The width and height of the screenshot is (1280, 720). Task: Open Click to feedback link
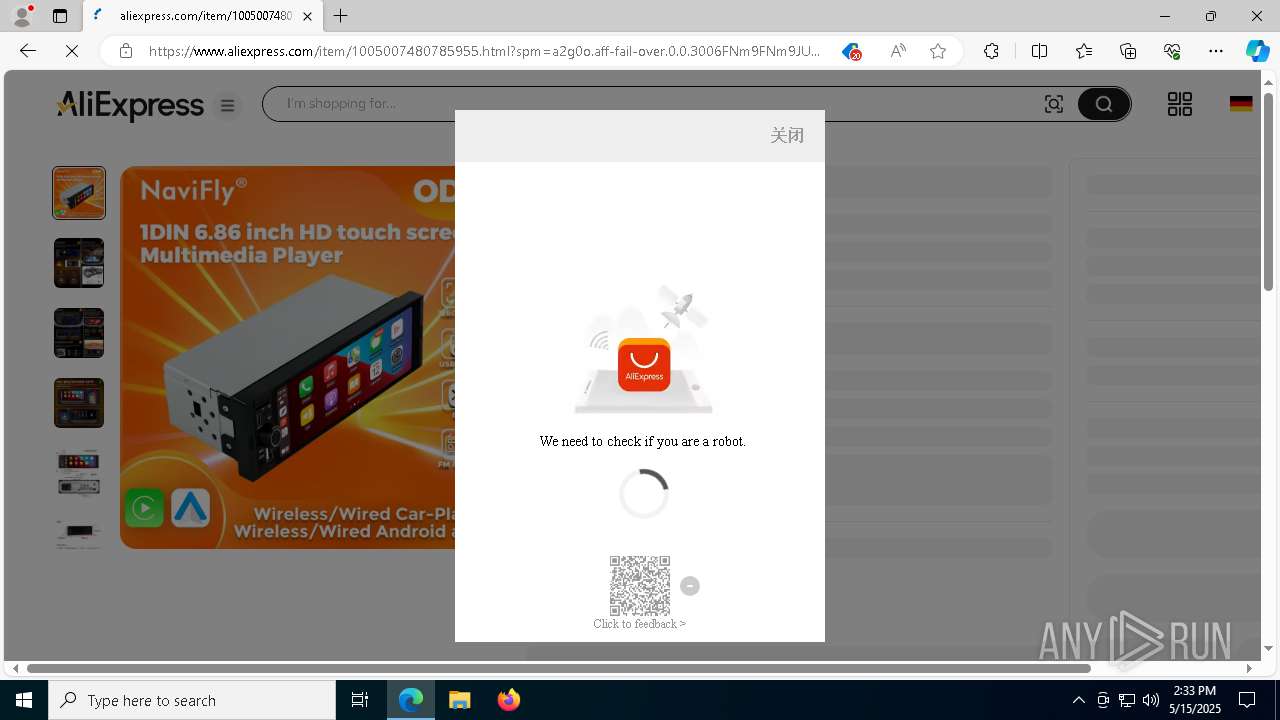pyautogui.click(x=640, y=624)
